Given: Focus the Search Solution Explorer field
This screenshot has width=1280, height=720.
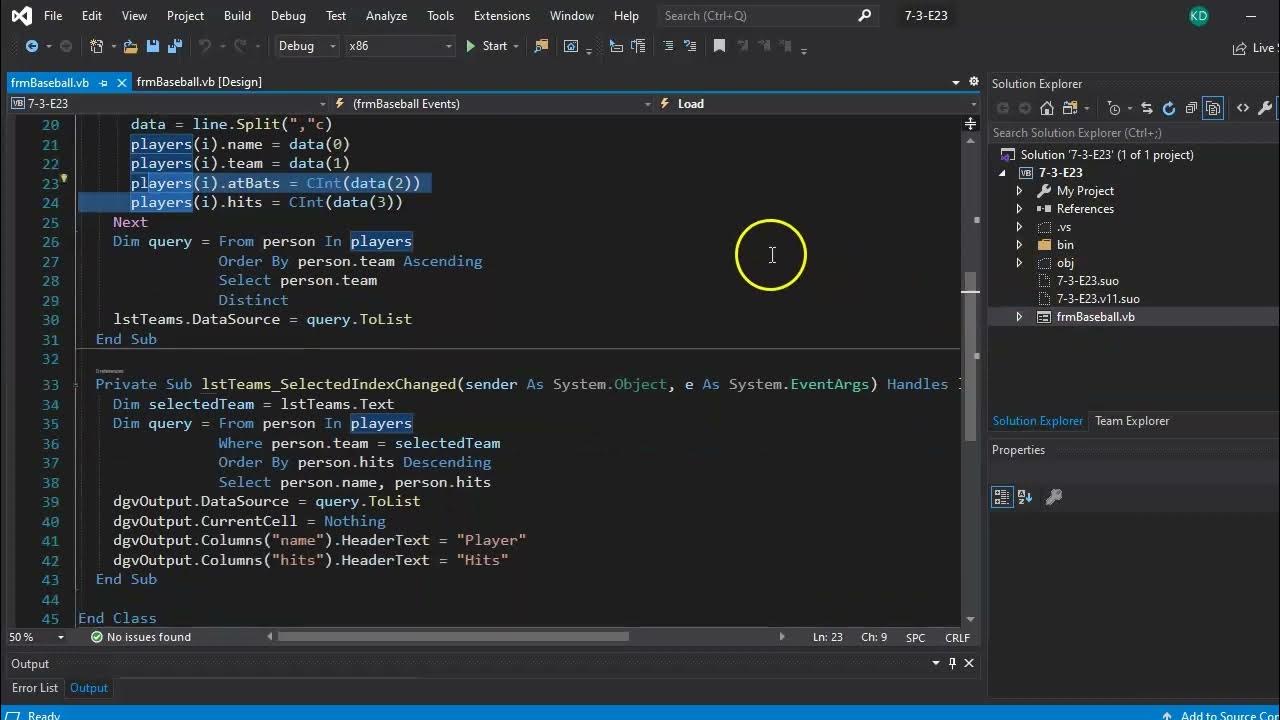Looking at the screenshot, I should pos(1134,133).
